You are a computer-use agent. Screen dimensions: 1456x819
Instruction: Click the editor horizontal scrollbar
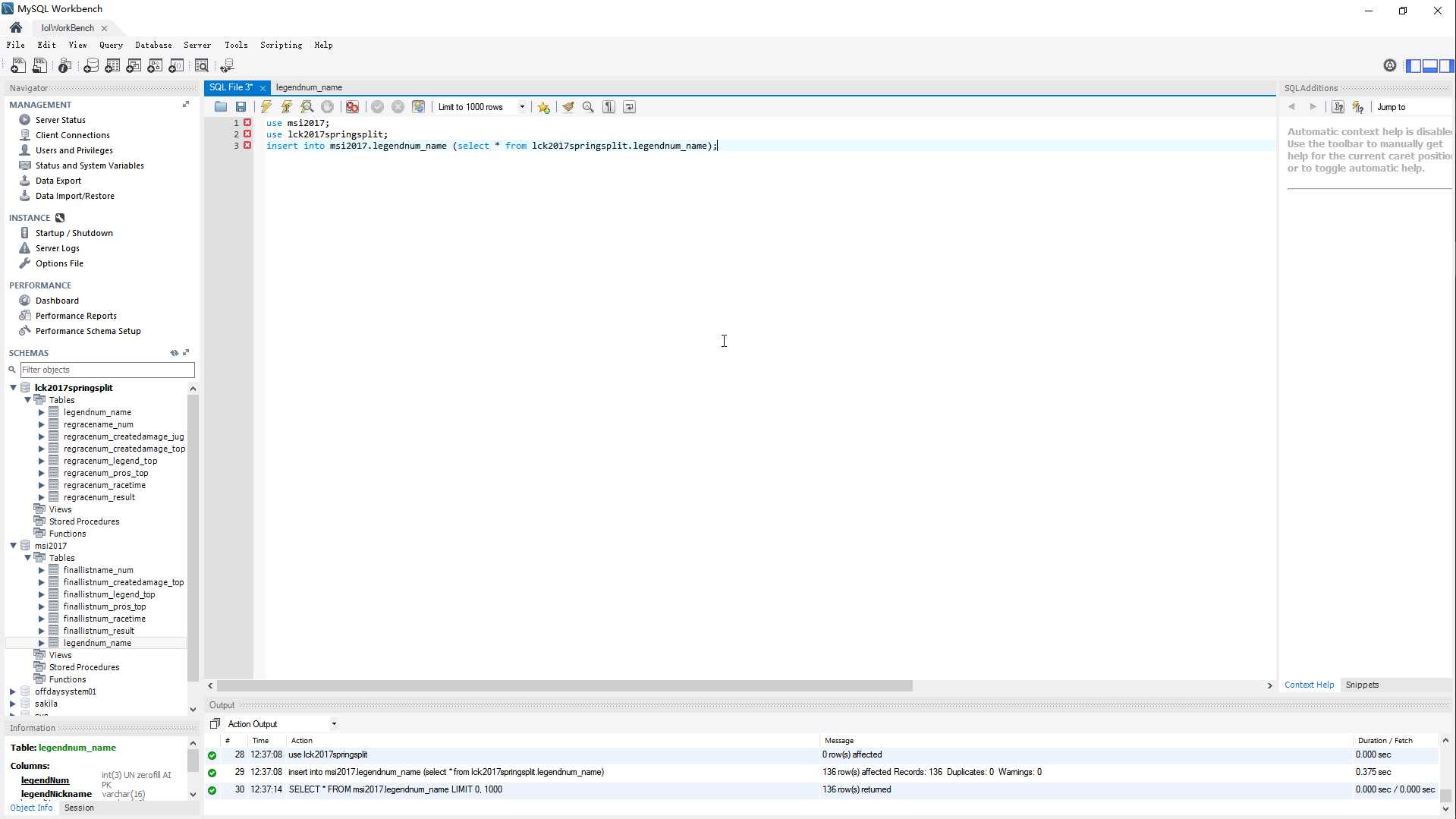coord(564,685)
